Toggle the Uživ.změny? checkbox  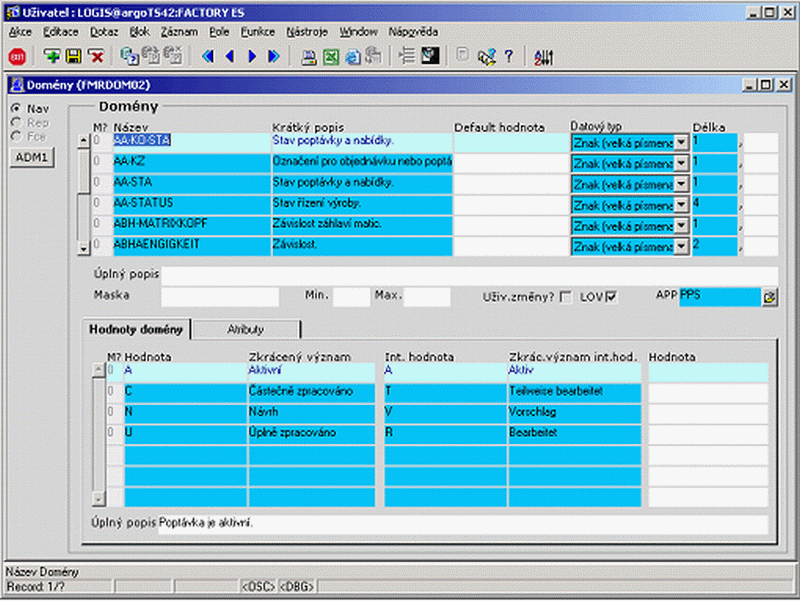coord(565,296)
